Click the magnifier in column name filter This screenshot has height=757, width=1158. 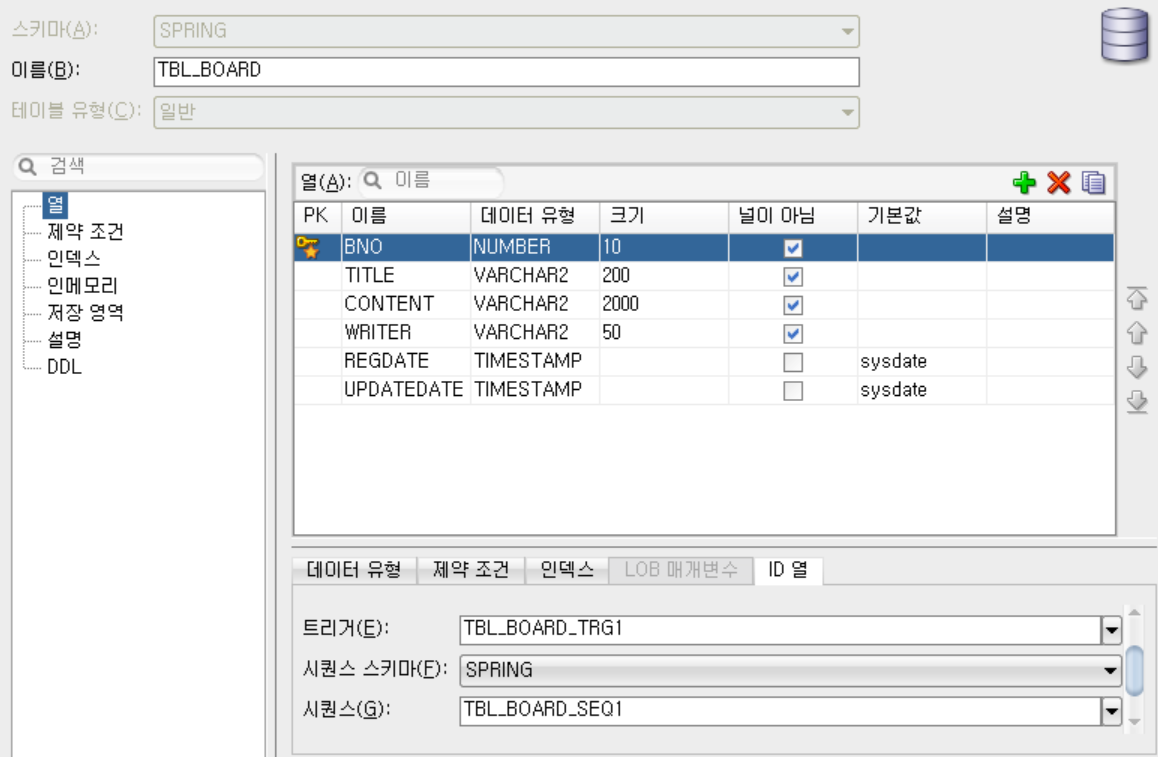pos(373,180)
